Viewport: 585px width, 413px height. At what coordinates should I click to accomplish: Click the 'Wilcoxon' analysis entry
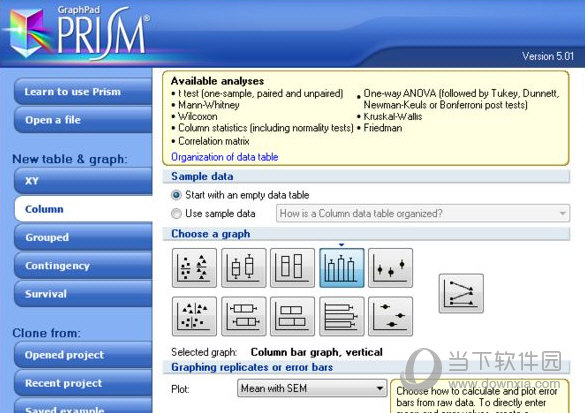click(x=198, y=116)
